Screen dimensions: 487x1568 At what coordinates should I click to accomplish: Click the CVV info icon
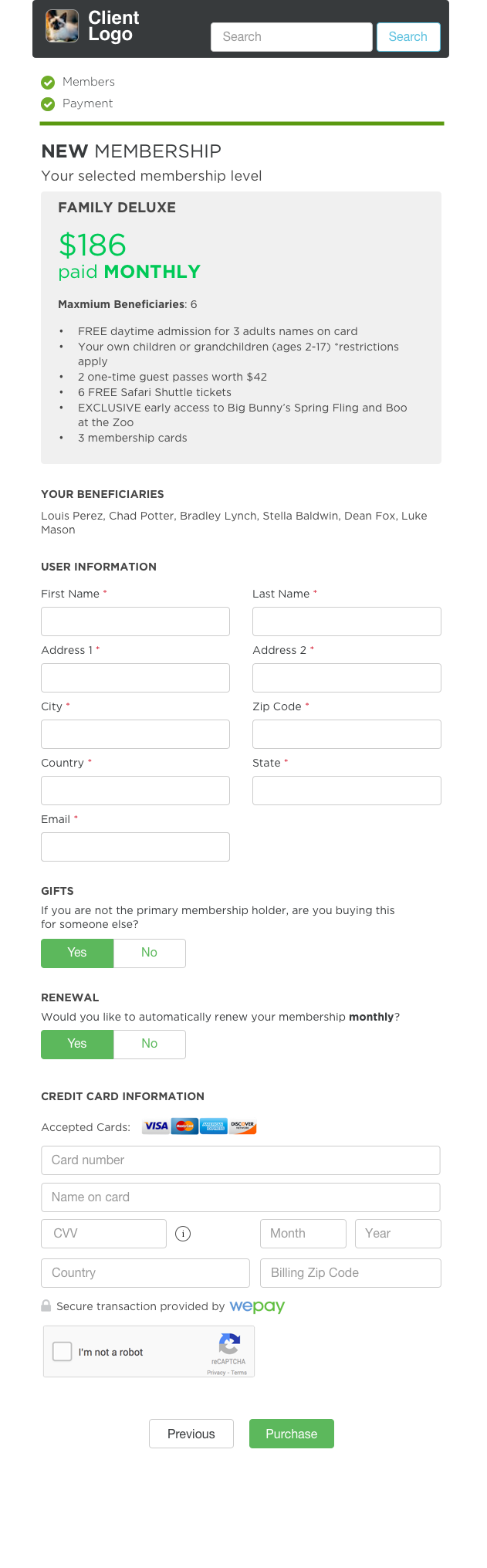tap(183, 1234)
